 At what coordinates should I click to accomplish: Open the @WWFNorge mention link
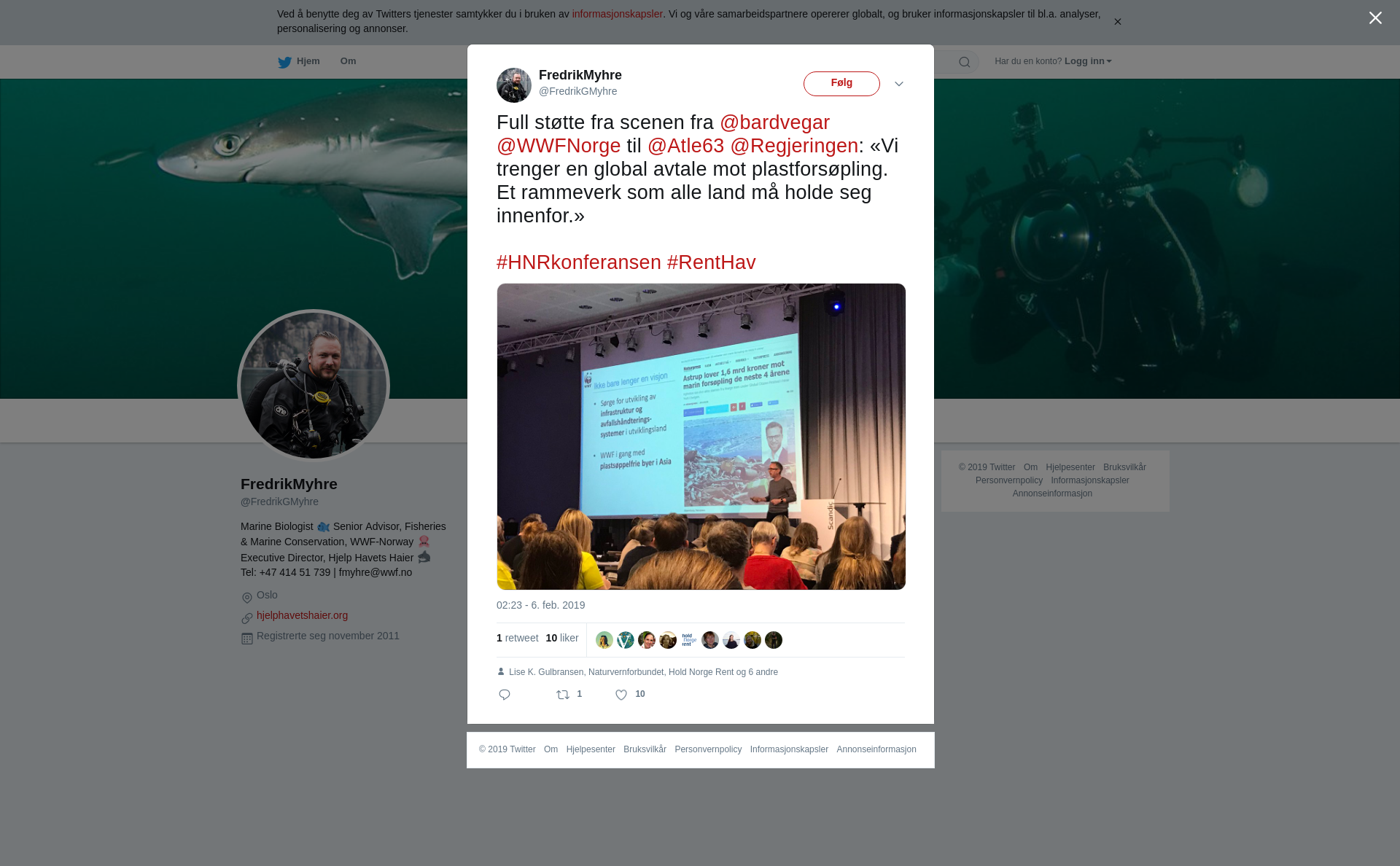559,146
